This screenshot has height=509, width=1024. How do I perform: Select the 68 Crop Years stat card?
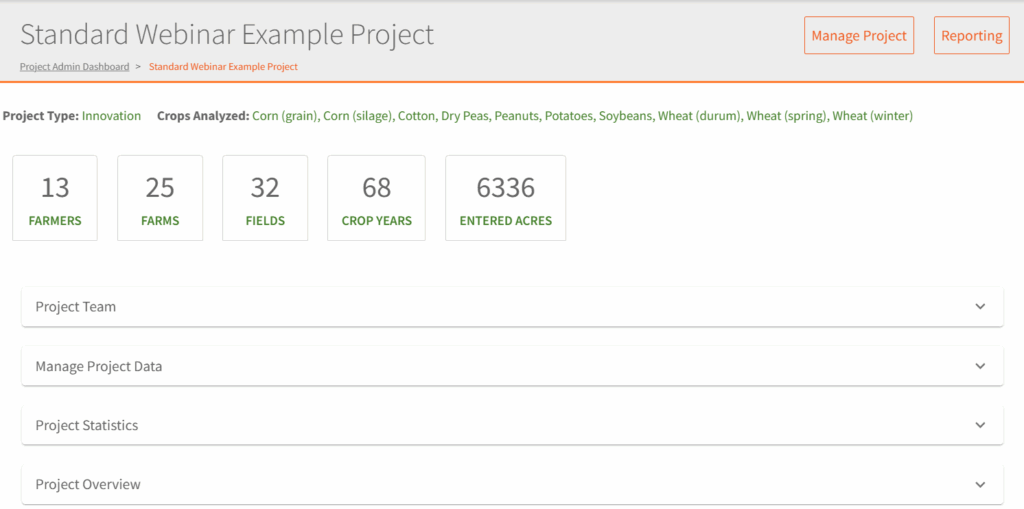[376, 198]
